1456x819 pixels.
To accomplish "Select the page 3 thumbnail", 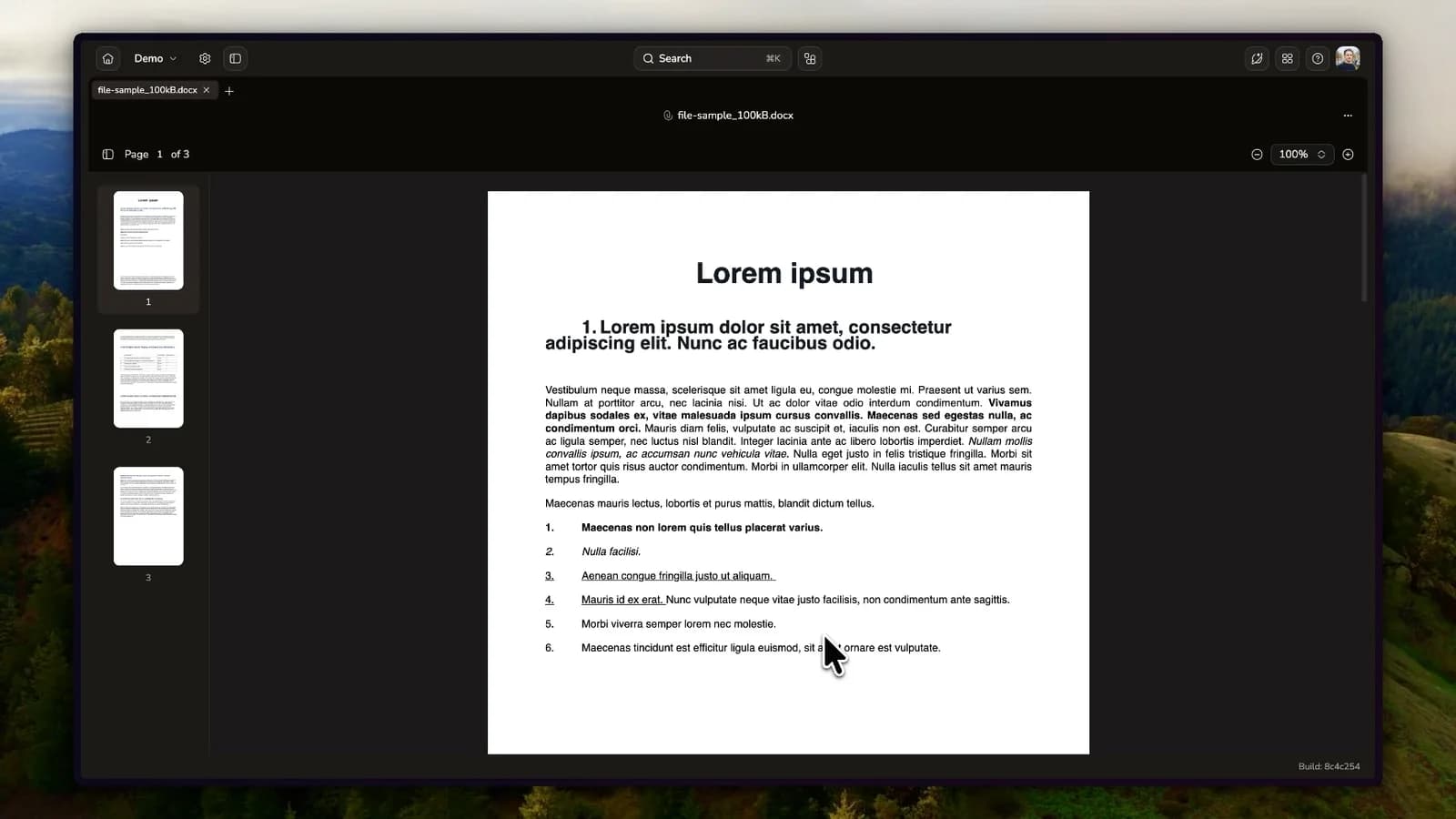I will [x=148, y=516].
